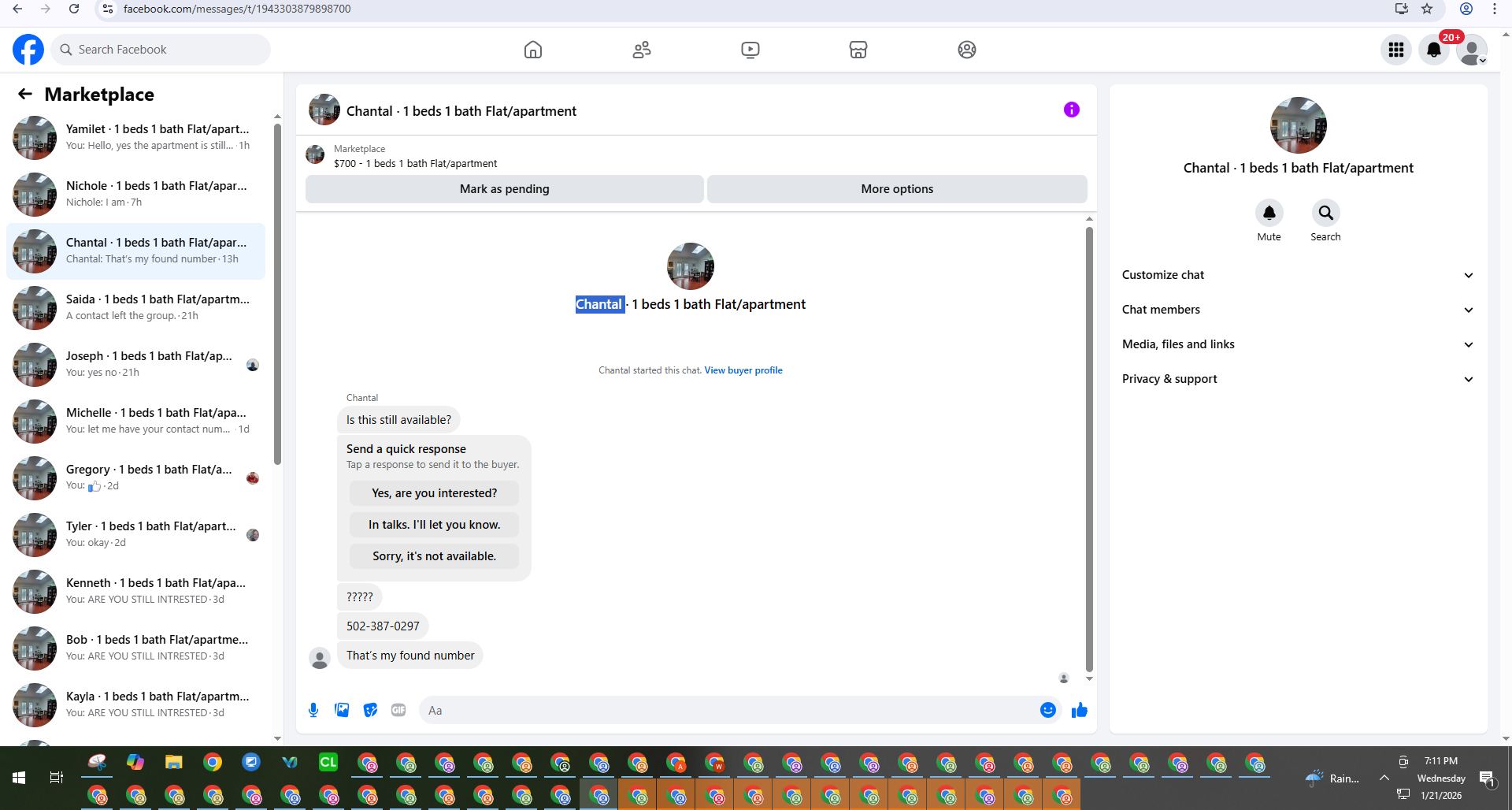Record a voice clip with microphone icon

[x=313, y=710]
